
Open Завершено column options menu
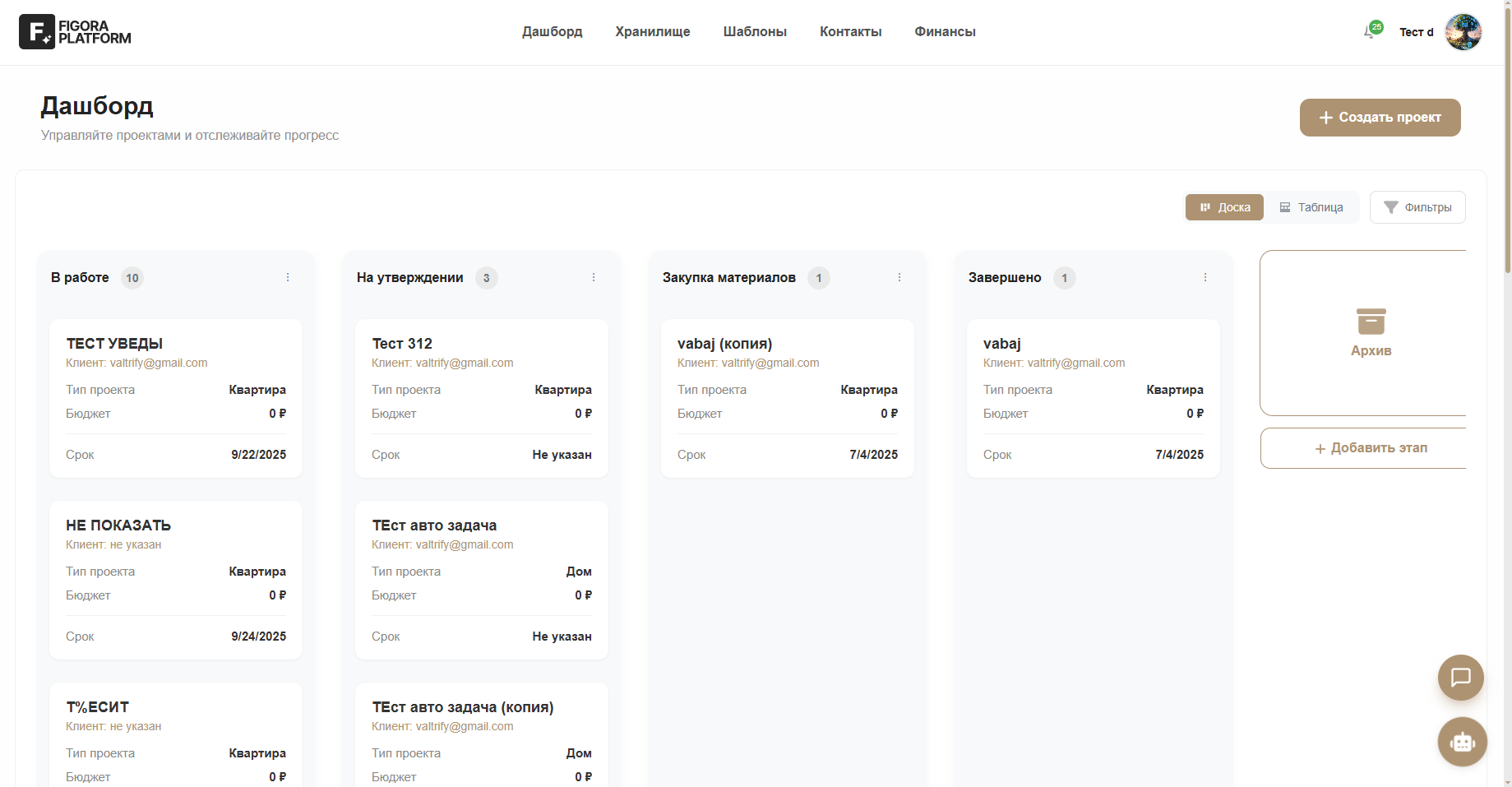tap(1205, 278)
